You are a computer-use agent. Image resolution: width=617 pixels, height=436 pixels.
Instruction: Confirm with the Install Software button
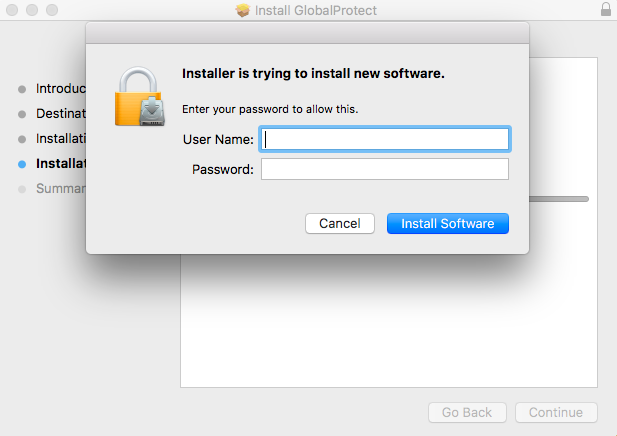click(447, 224)
